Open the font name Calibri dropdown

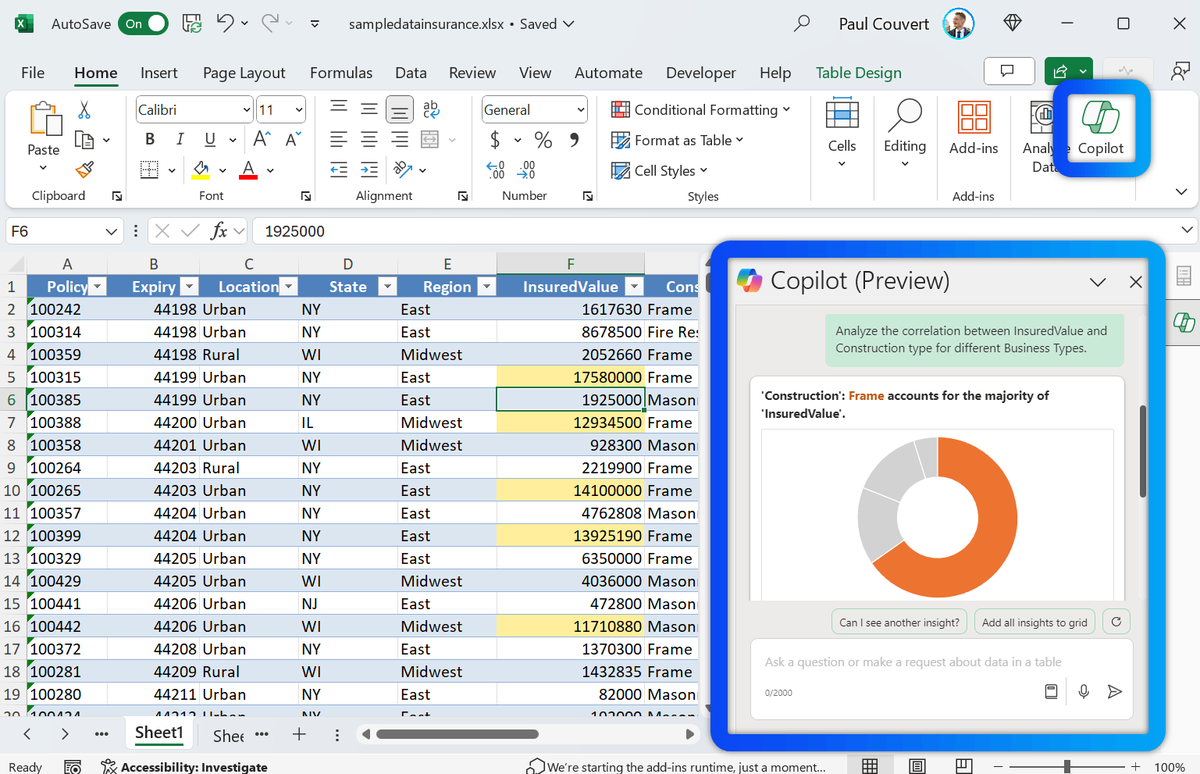click(247, 110)
